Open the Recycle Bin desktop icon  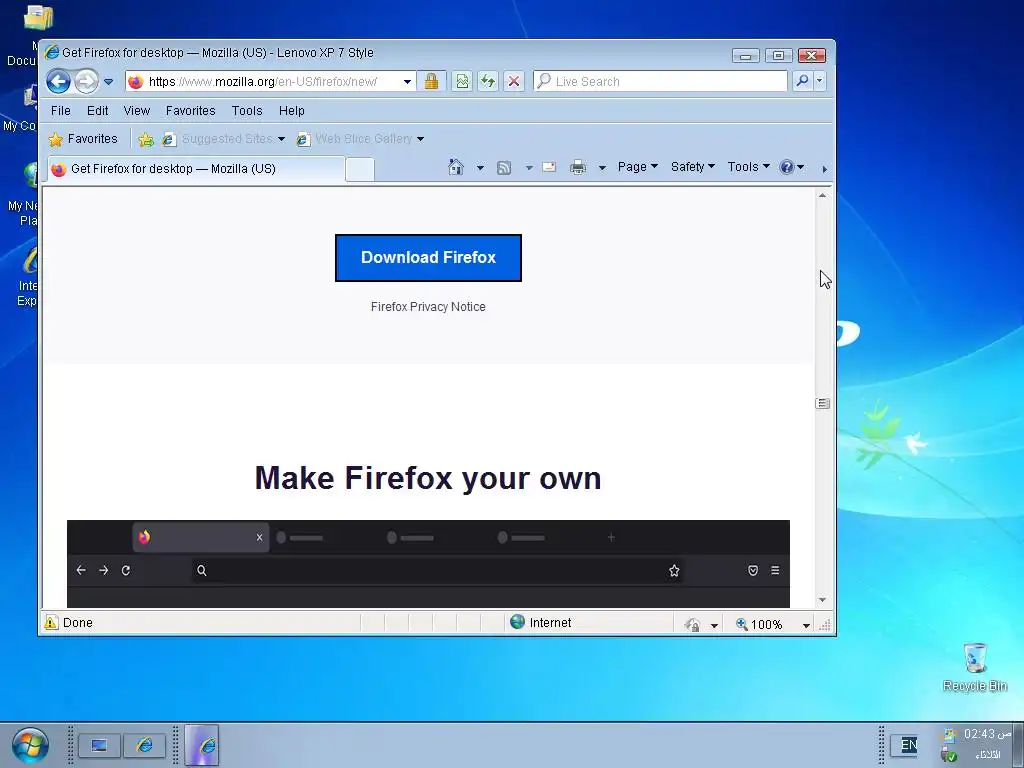click(x=975, y=667)
